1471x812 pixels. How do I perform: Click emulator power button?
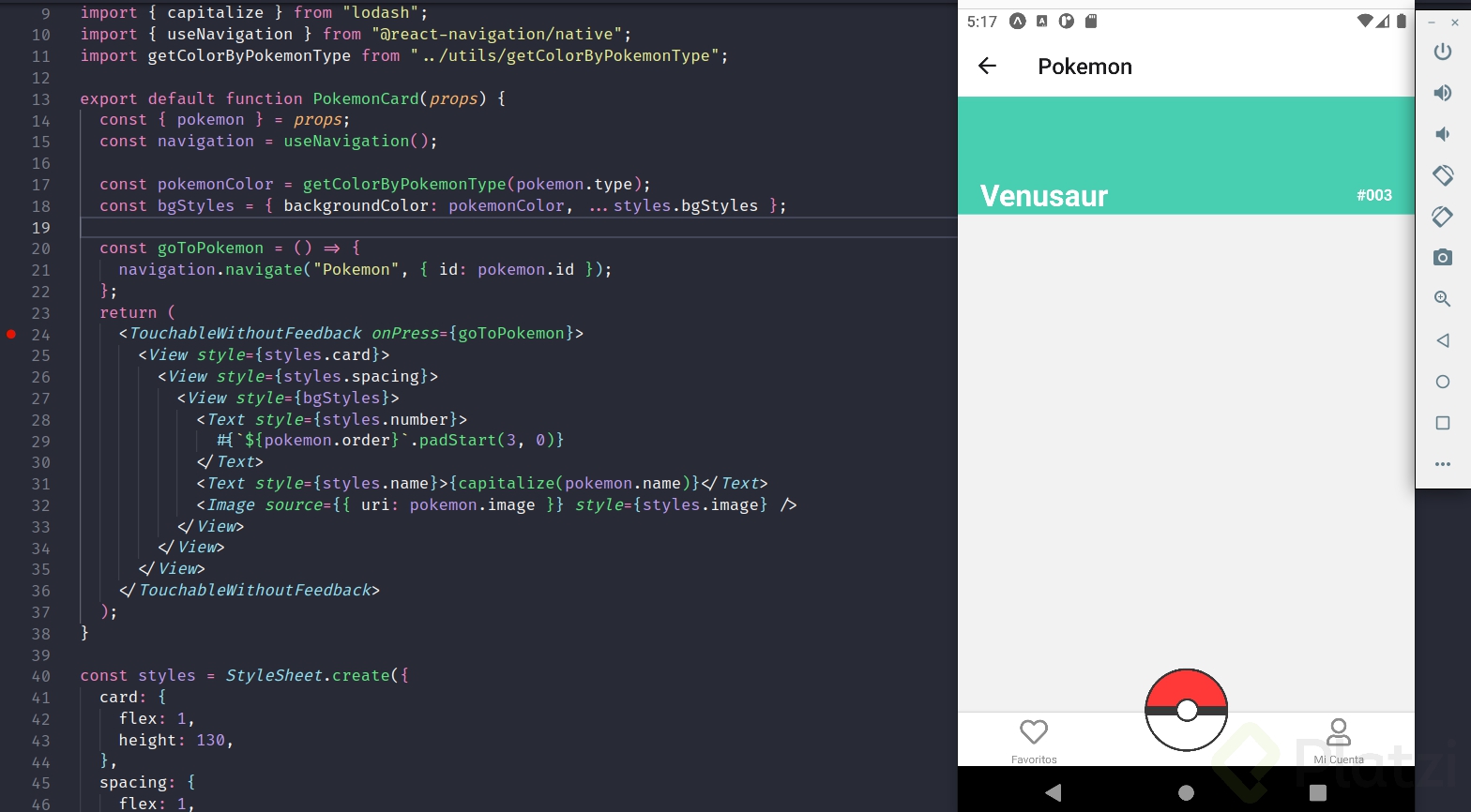pos(1443,52)
